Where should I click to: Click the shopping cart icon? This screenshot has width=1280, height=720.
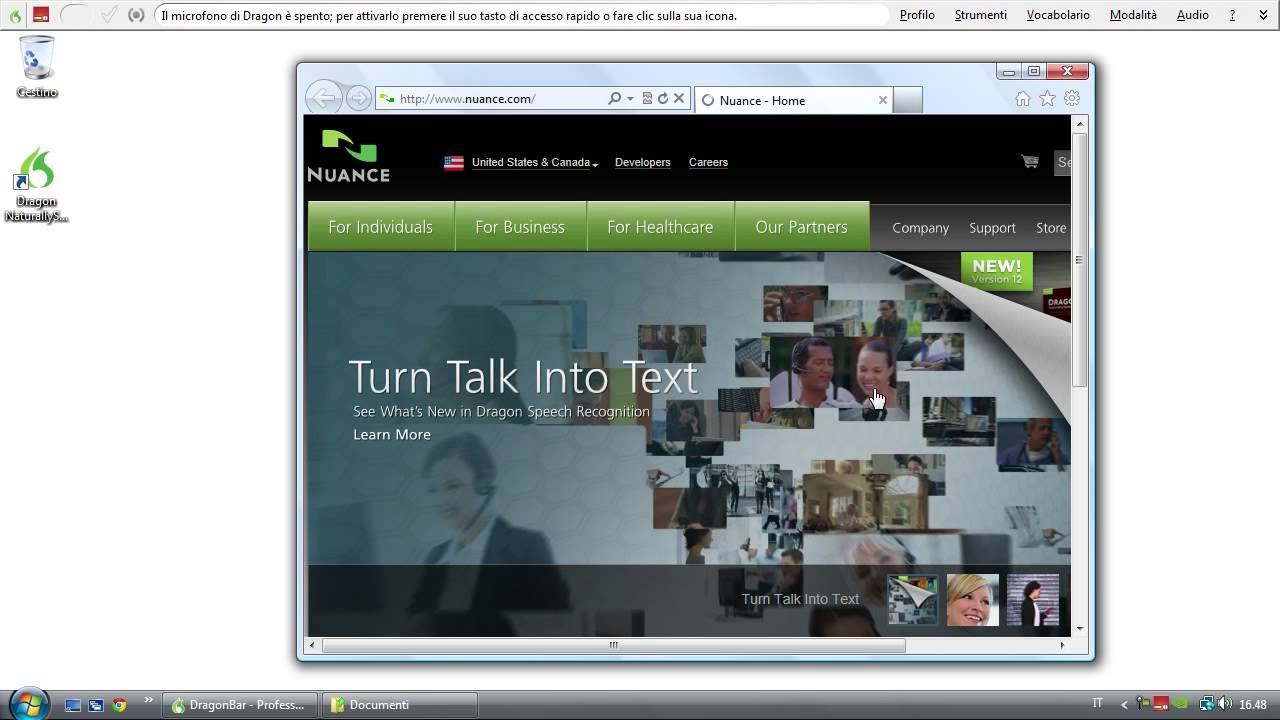click(x=1029, y=161)
